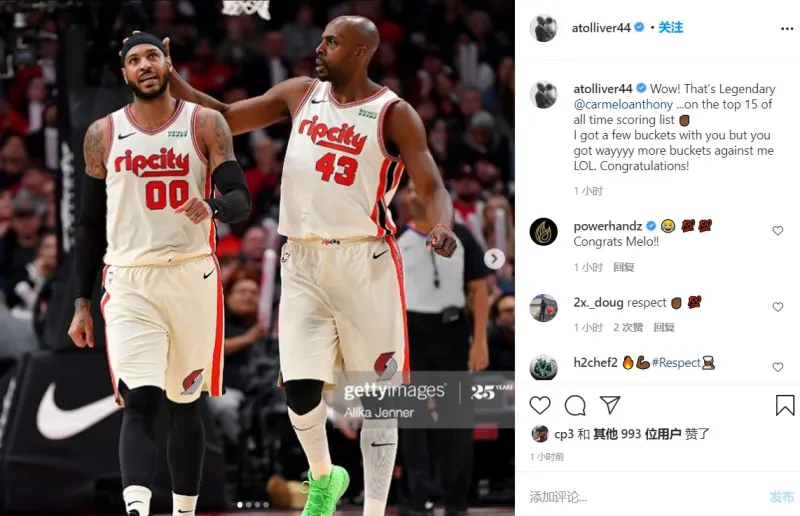
Task: Follow atolliver44 with 关注 button
Action: 670,28
